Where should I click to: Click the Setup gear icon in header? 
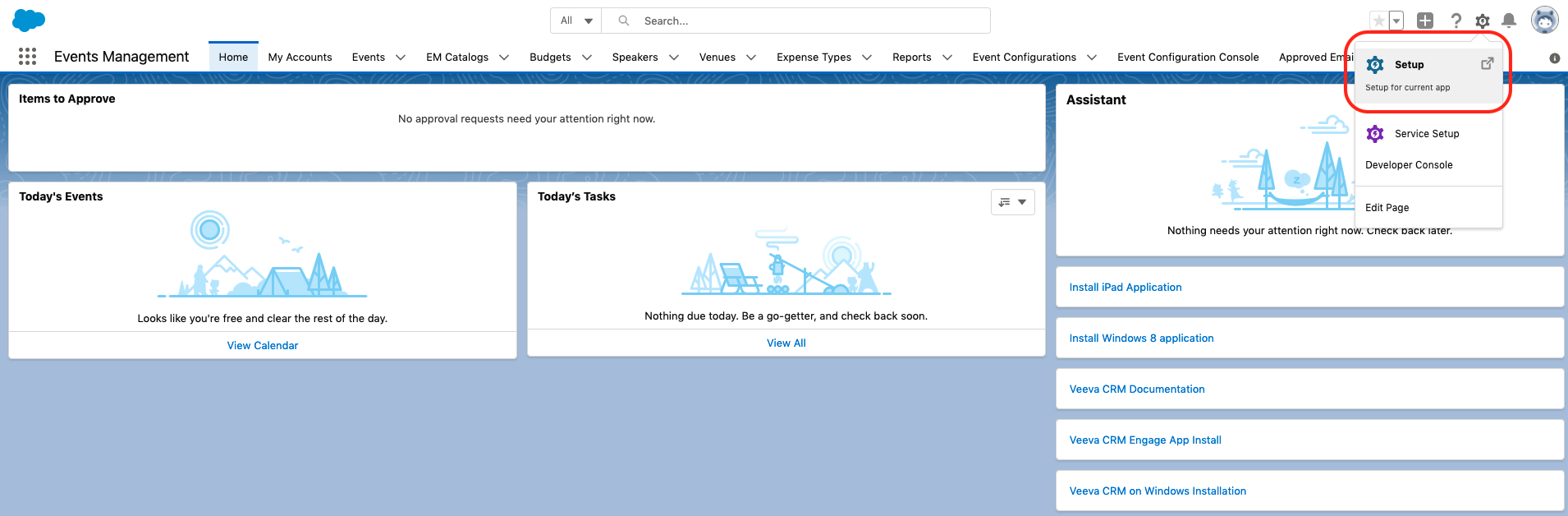tap(1483, 21)
